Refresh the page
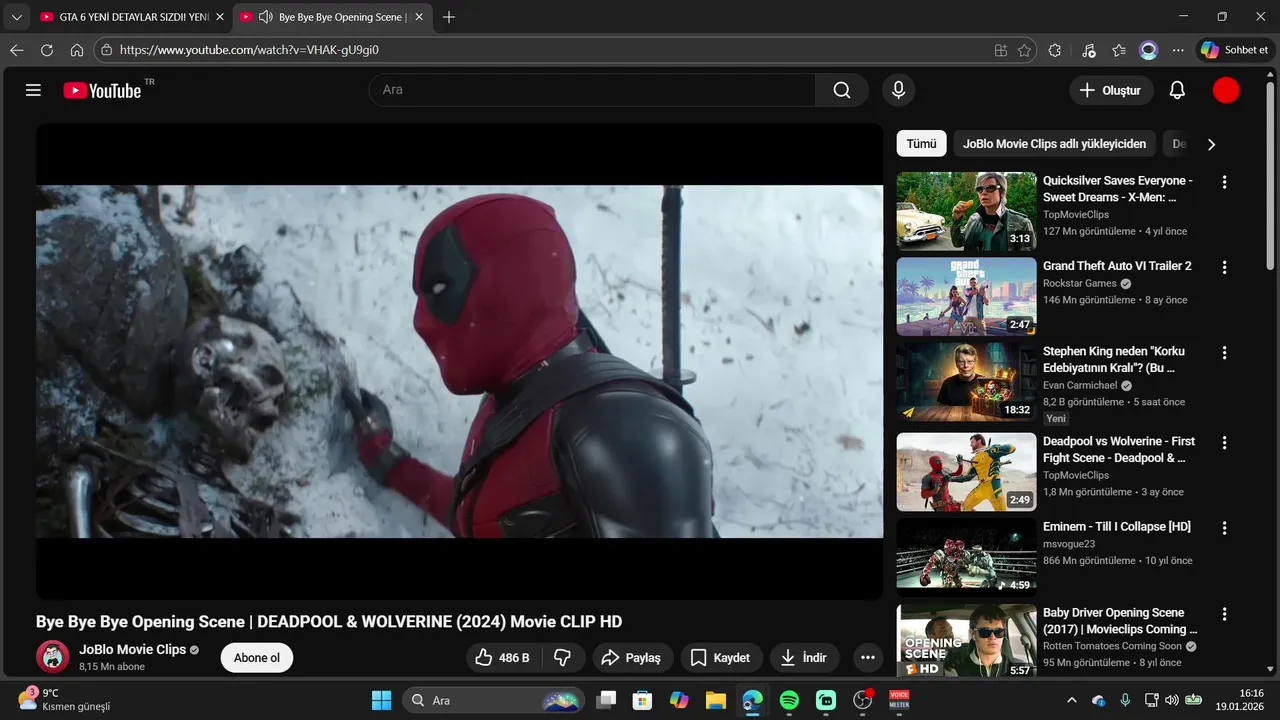1280x720 pixels. pyautogui.click(x=47, y=50)
